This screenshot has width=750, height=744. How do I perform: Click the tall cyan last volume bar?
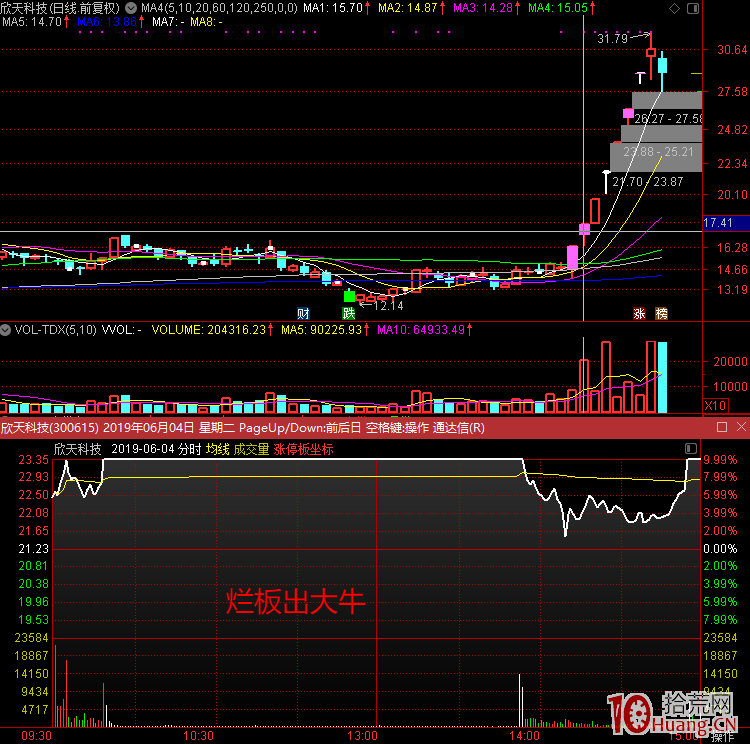click(662, 377)
